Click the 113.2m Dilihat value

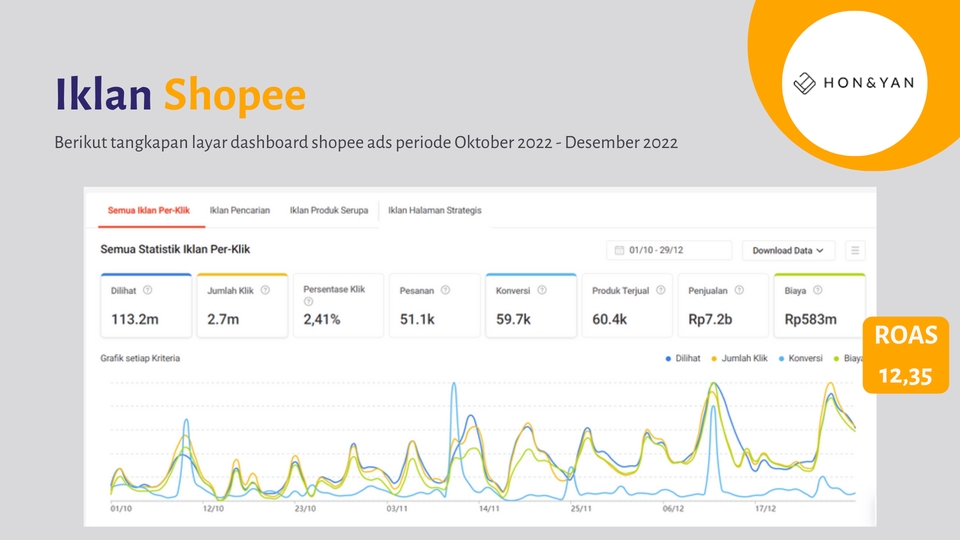tap(135, 319)
